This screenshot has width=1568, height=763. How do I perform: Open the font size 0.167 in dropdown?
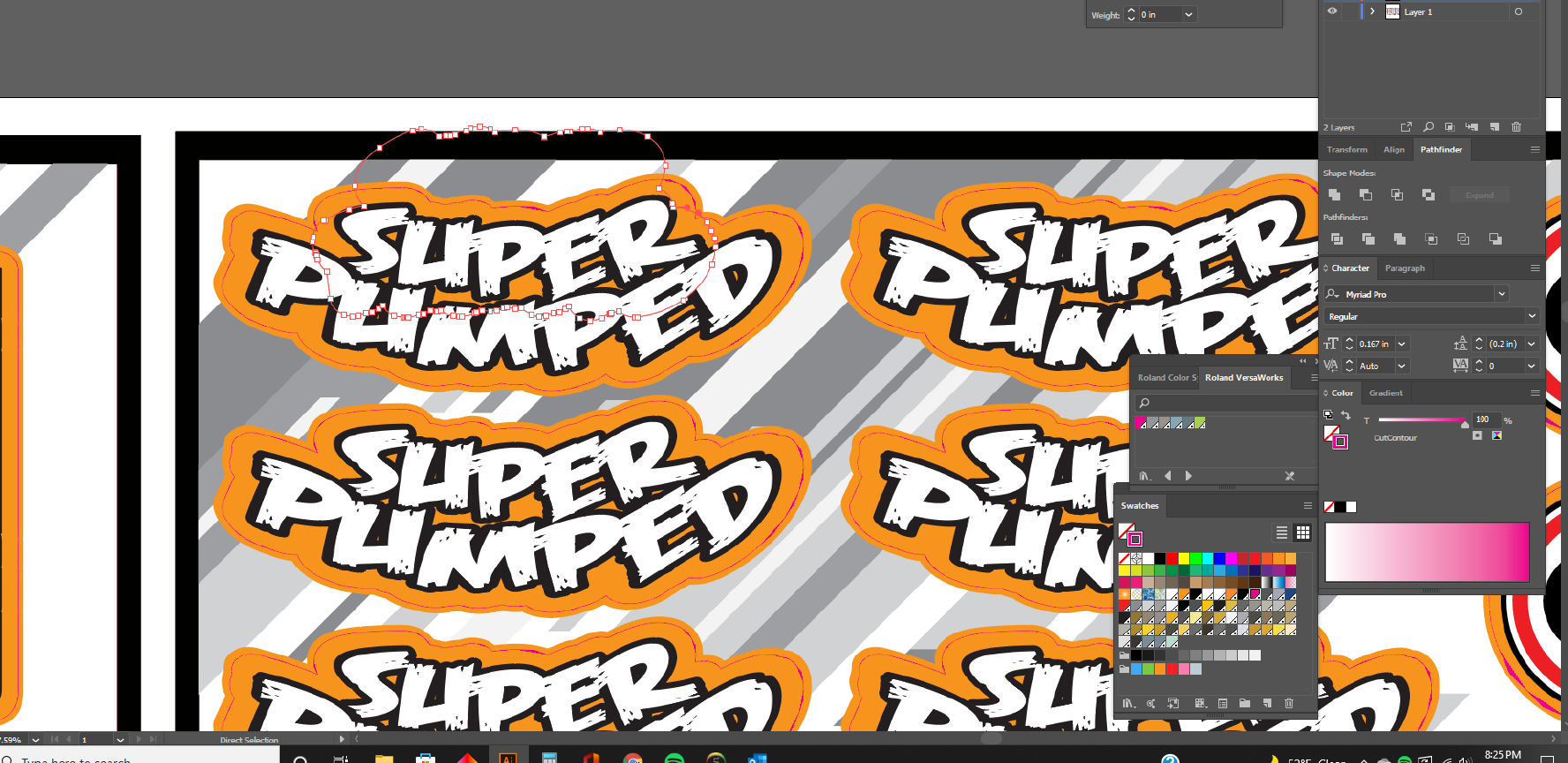pos(1402,344)
